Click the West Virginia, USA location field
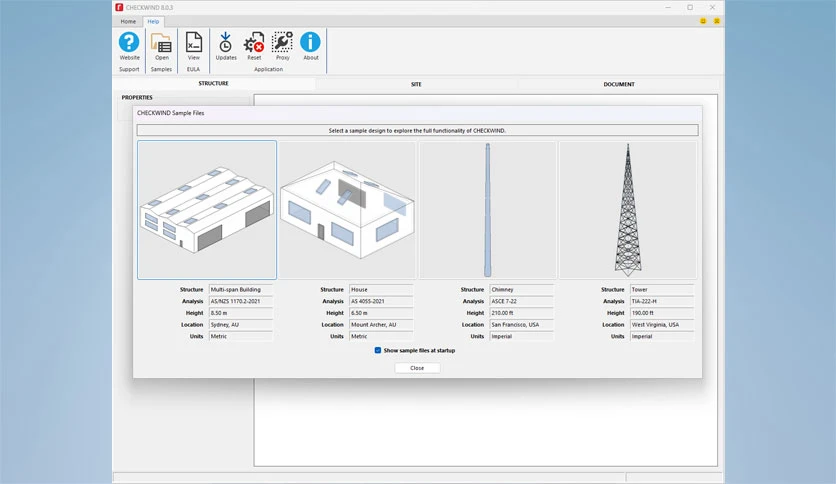 pos(662,325)
